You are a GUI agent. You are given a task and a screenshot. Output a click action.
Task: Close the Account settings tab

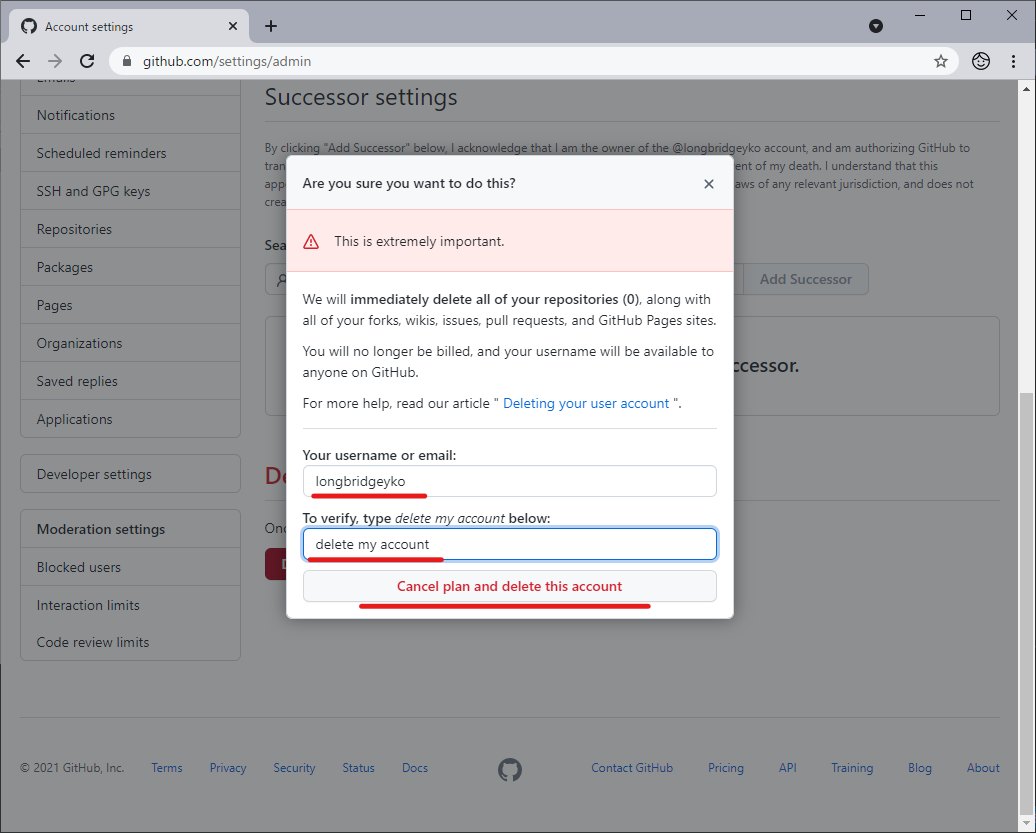point(233,26)
